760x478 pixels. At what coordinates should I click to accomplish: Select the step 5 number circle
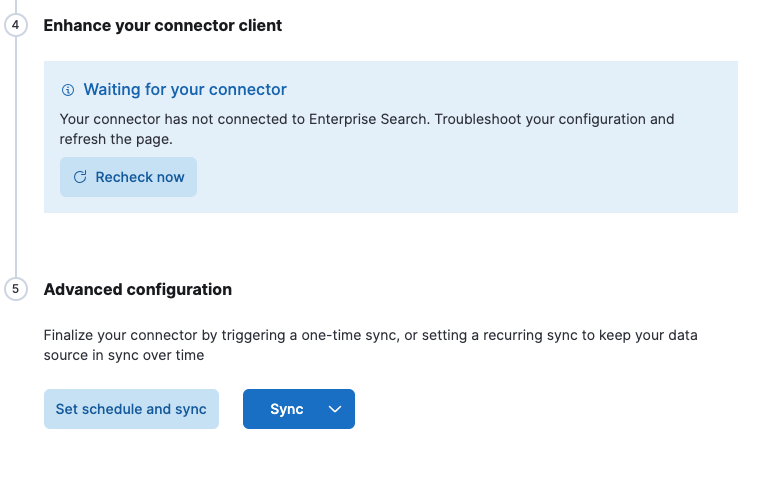click(15, 289)
